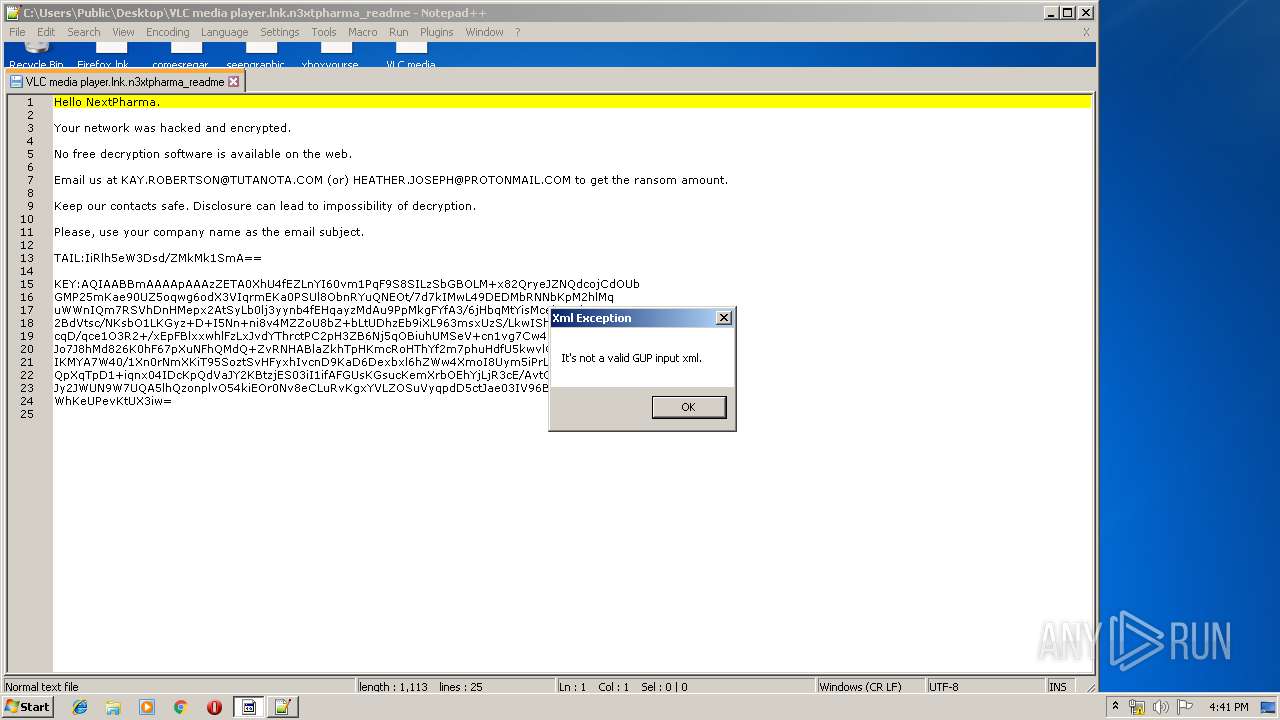1280x720 pixels.
Task: Click 'Your network was hacked and encrypted.' line
Action: [x=172, y=128]
